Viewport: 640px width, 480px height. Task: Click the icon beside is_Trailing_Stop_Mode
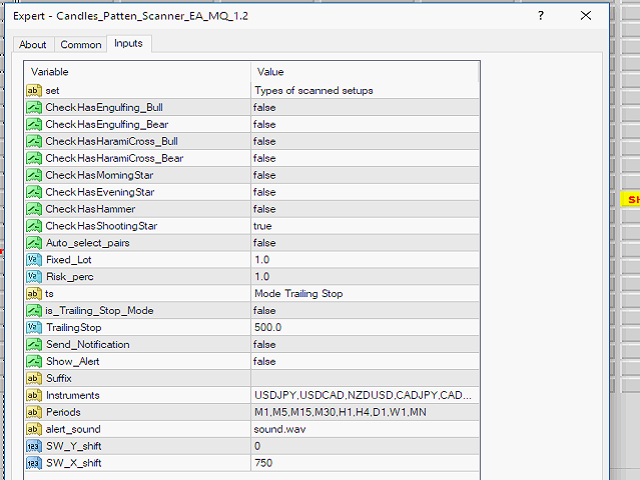(x=34, y=311)
